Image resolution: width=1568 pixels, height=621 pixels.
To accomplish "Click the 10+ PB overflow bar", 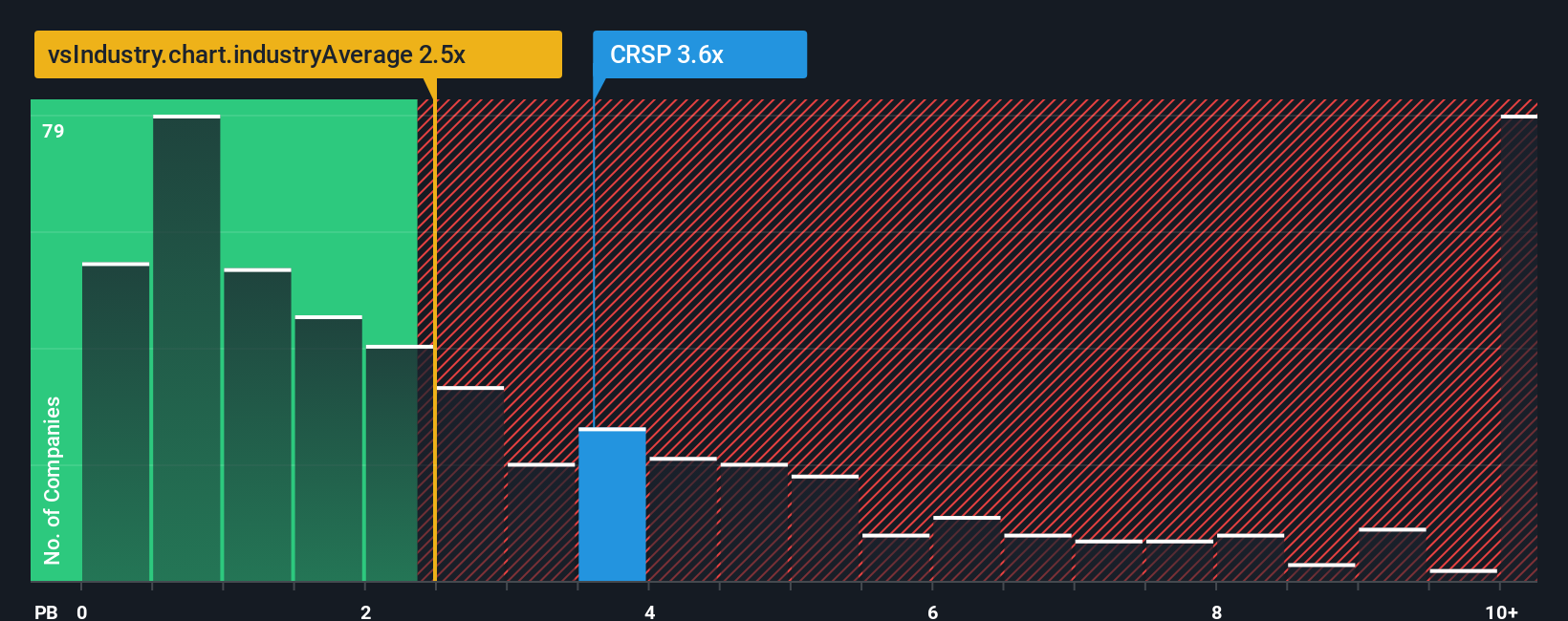I will point(1518,348).
